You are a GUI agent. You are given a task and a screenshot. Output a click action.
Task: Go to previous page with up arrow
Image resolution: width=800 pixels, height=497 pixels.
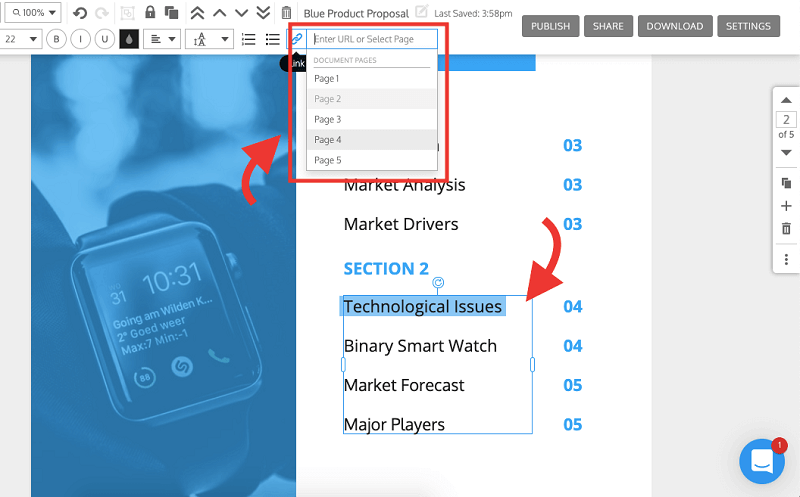click(786, 101)
